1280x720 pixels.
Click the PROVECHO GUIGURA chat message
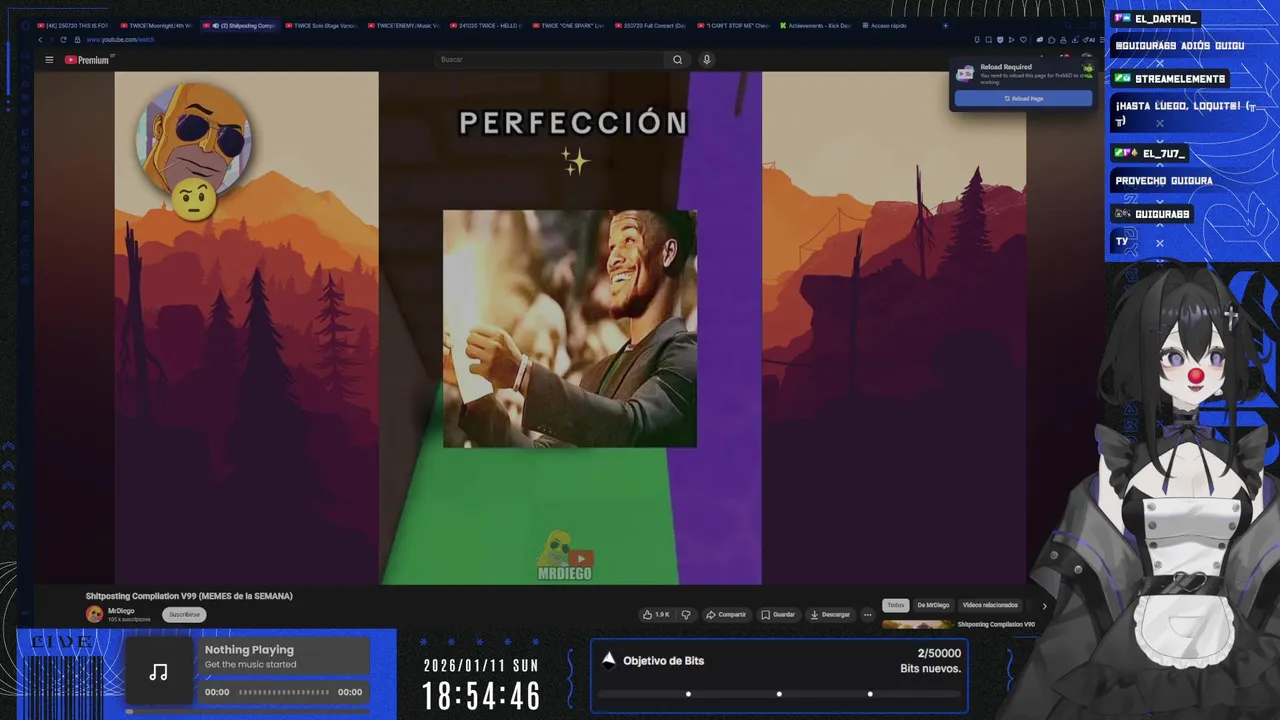tap(1164, 181)
